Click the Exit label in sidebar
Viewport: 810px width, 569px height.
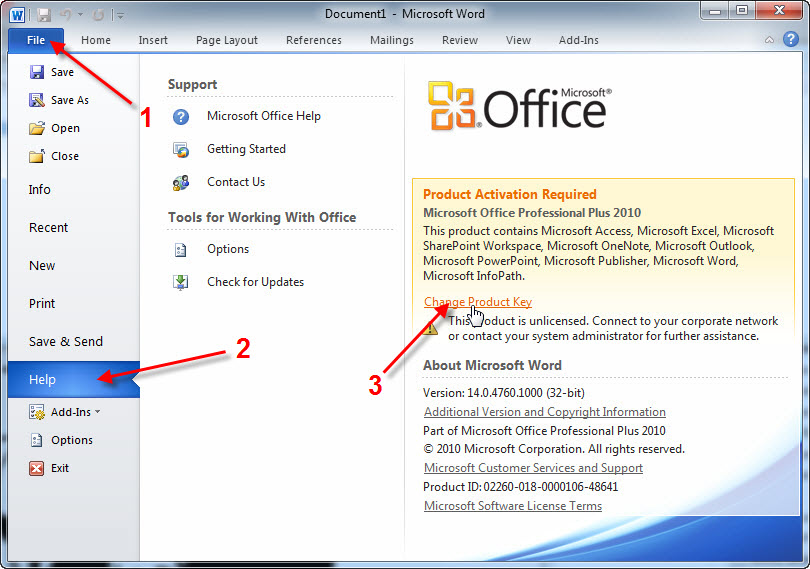[60, 468]
